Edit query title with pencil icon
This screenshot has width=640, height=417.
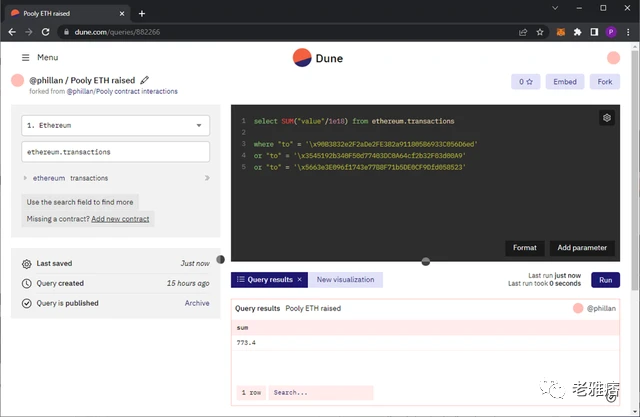click(x=144, y=80)
